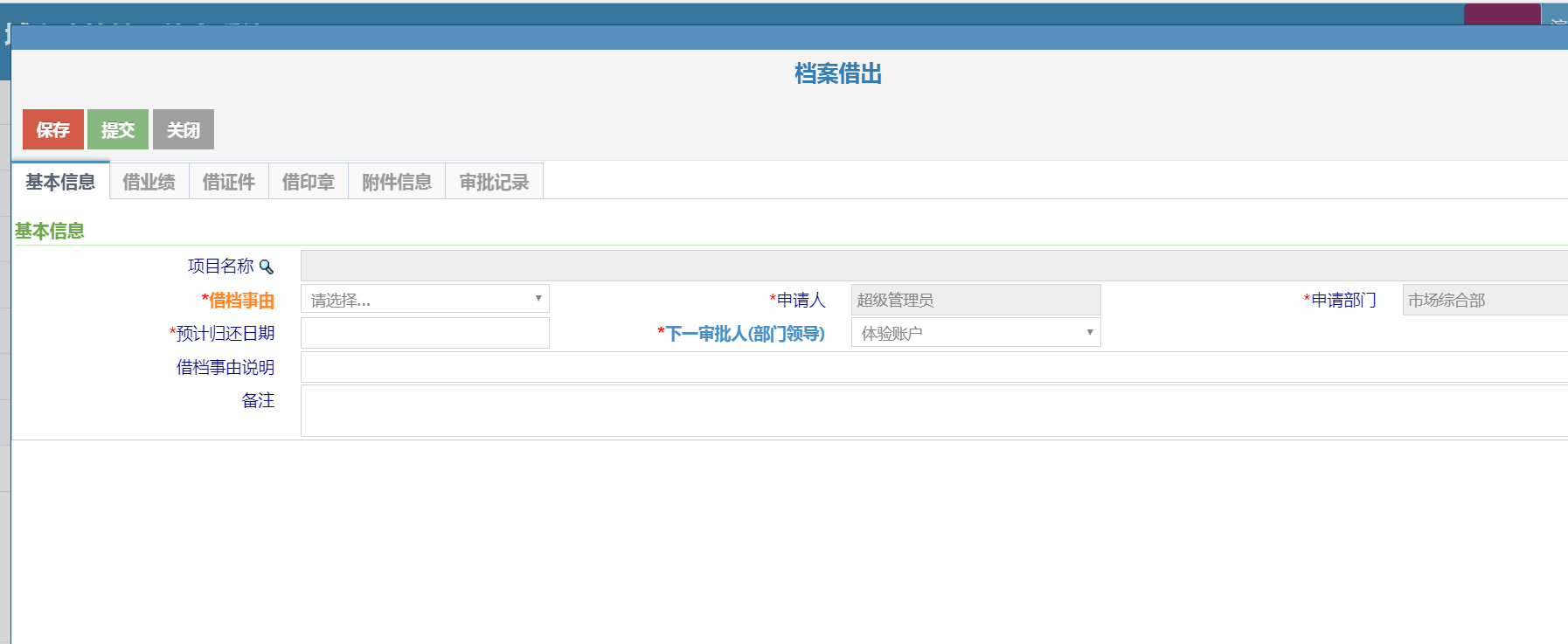The width and height of the screenshot is (1568, 644).
Task: Click the 借档事由说明 label
Action: click(x=225, y=367)
